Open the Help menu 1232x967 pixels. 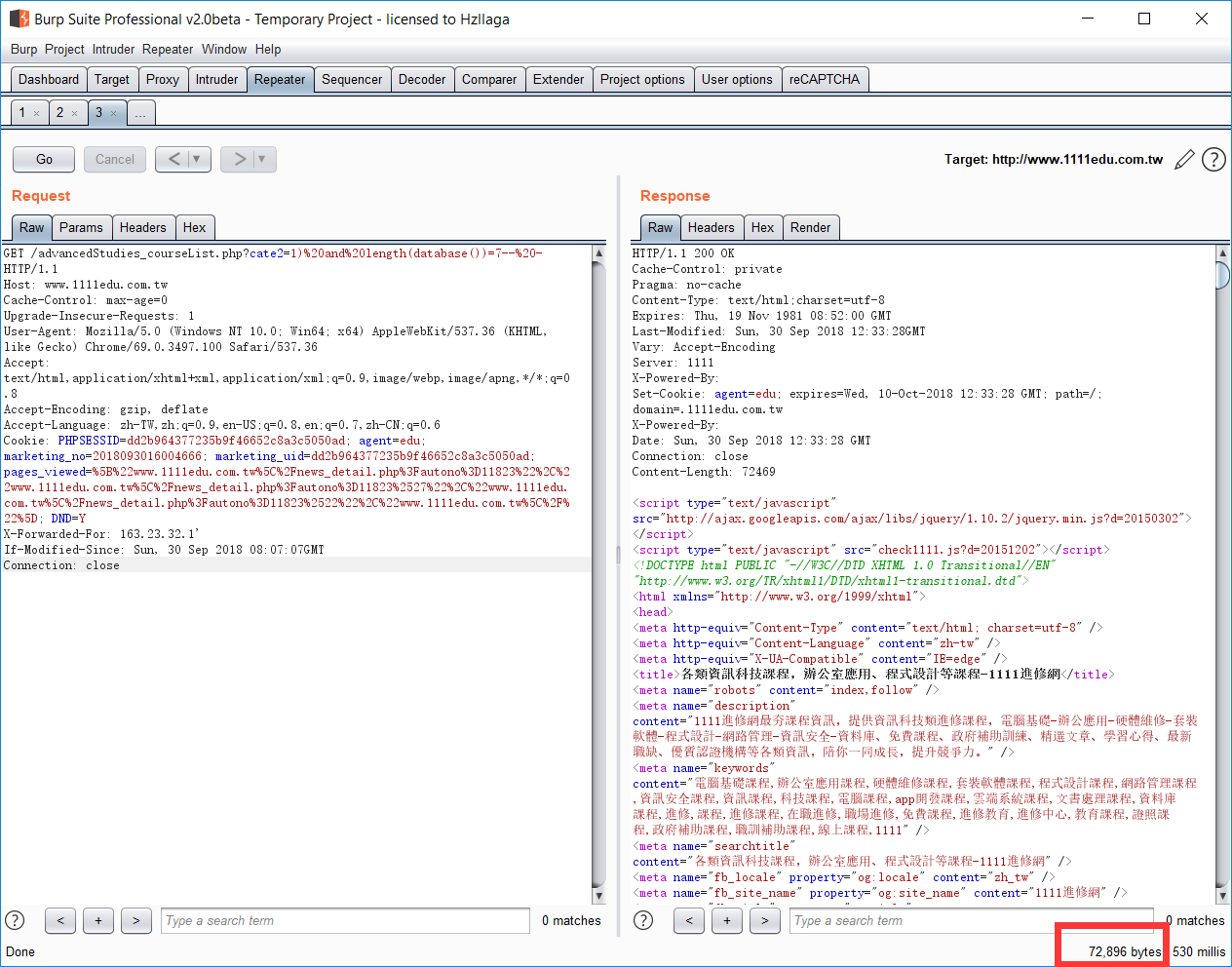click(268, 49)
